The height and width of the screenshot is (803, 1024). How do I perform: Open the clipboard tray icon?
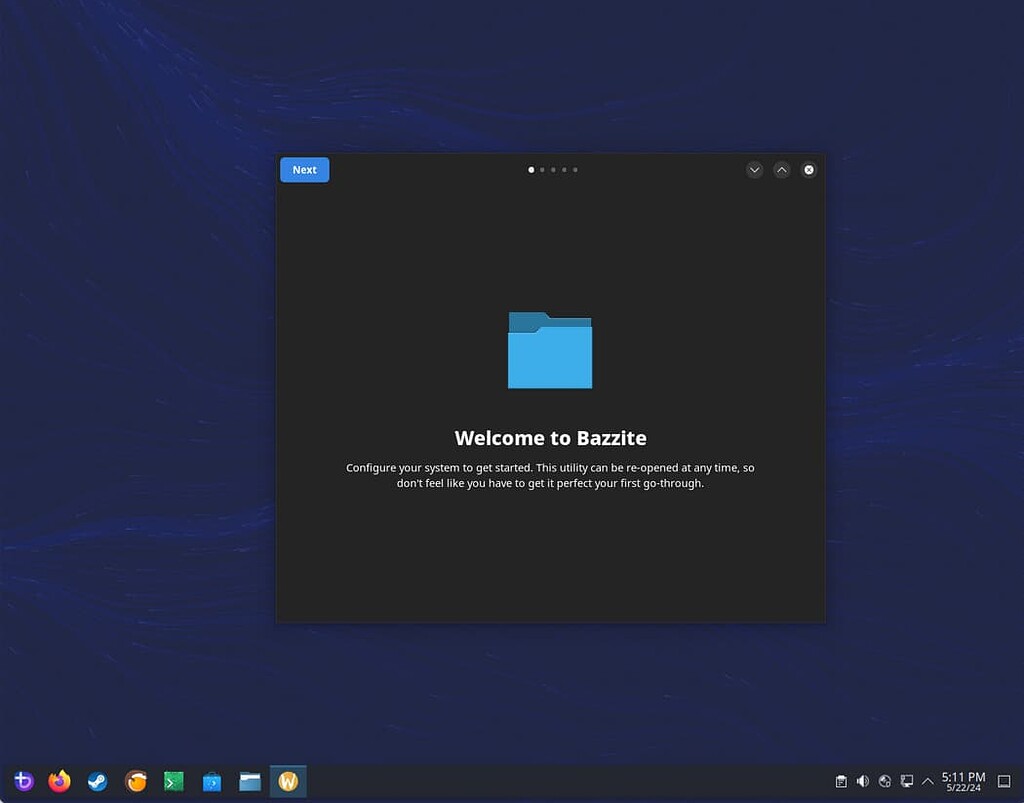point(841,781)
